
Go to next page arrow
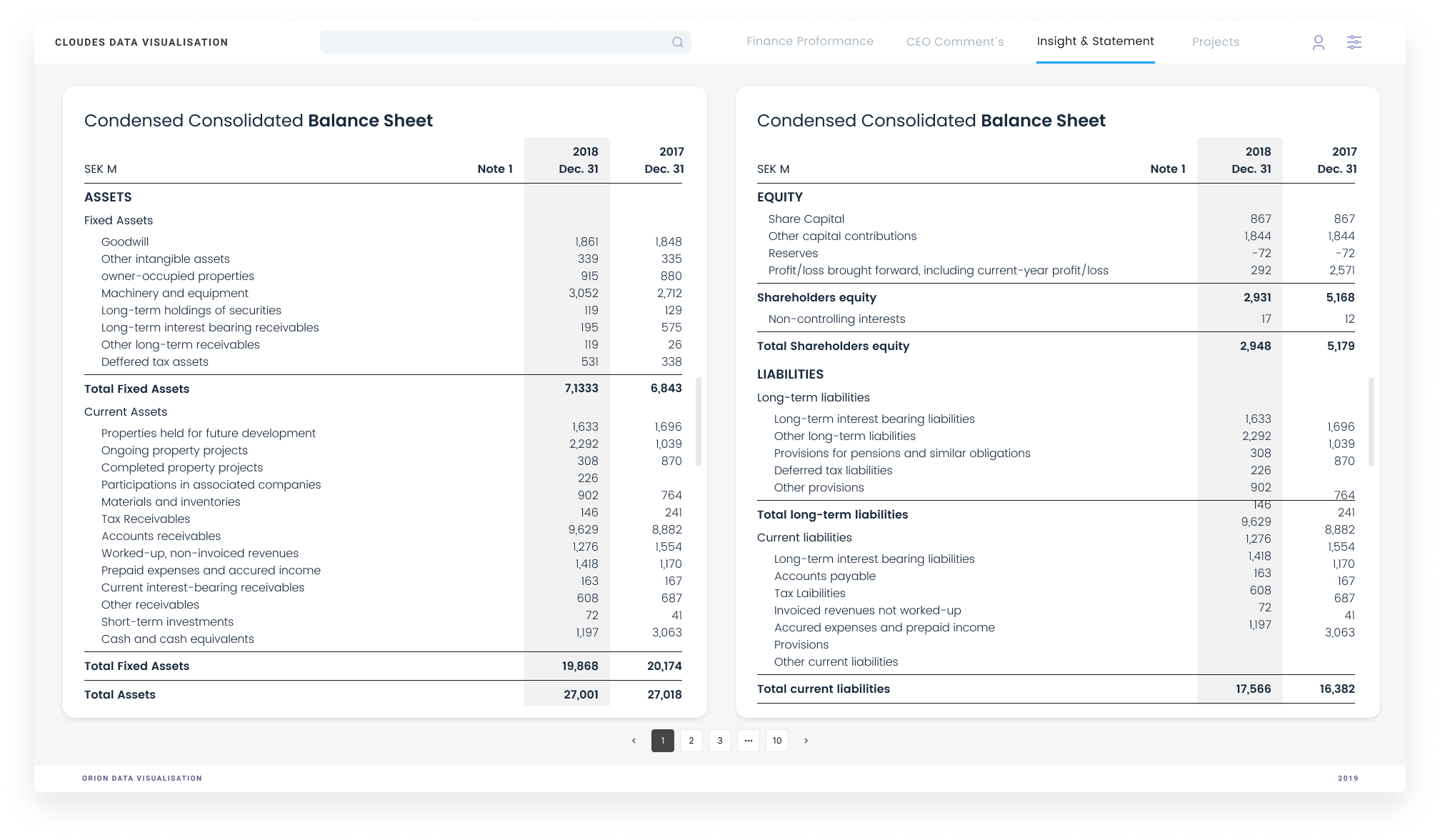(x=806, y=741)
